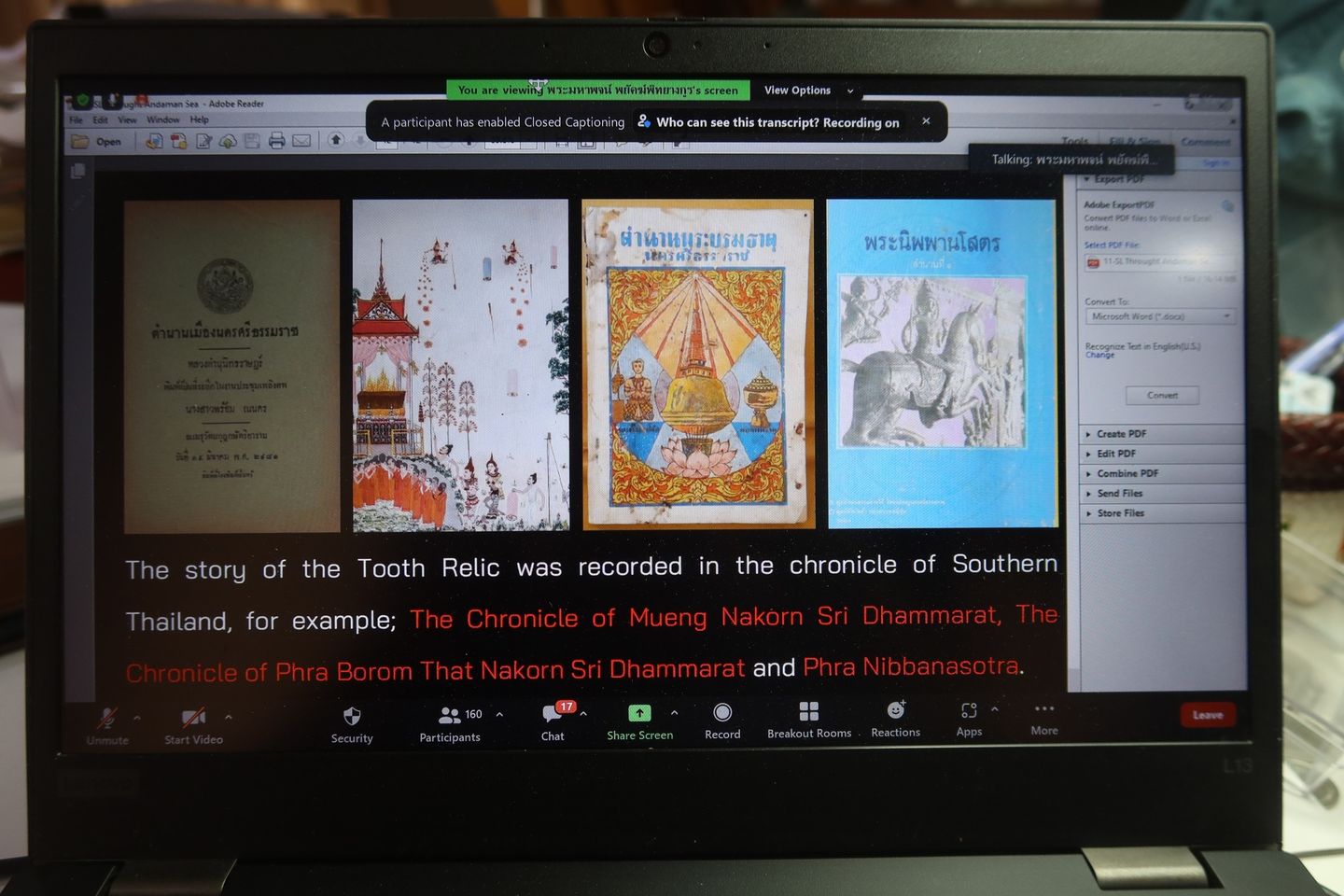Open page thumbnails icon in left sidebar
This screenshot has height=896, width=1344.
click(x=77, y=171)
